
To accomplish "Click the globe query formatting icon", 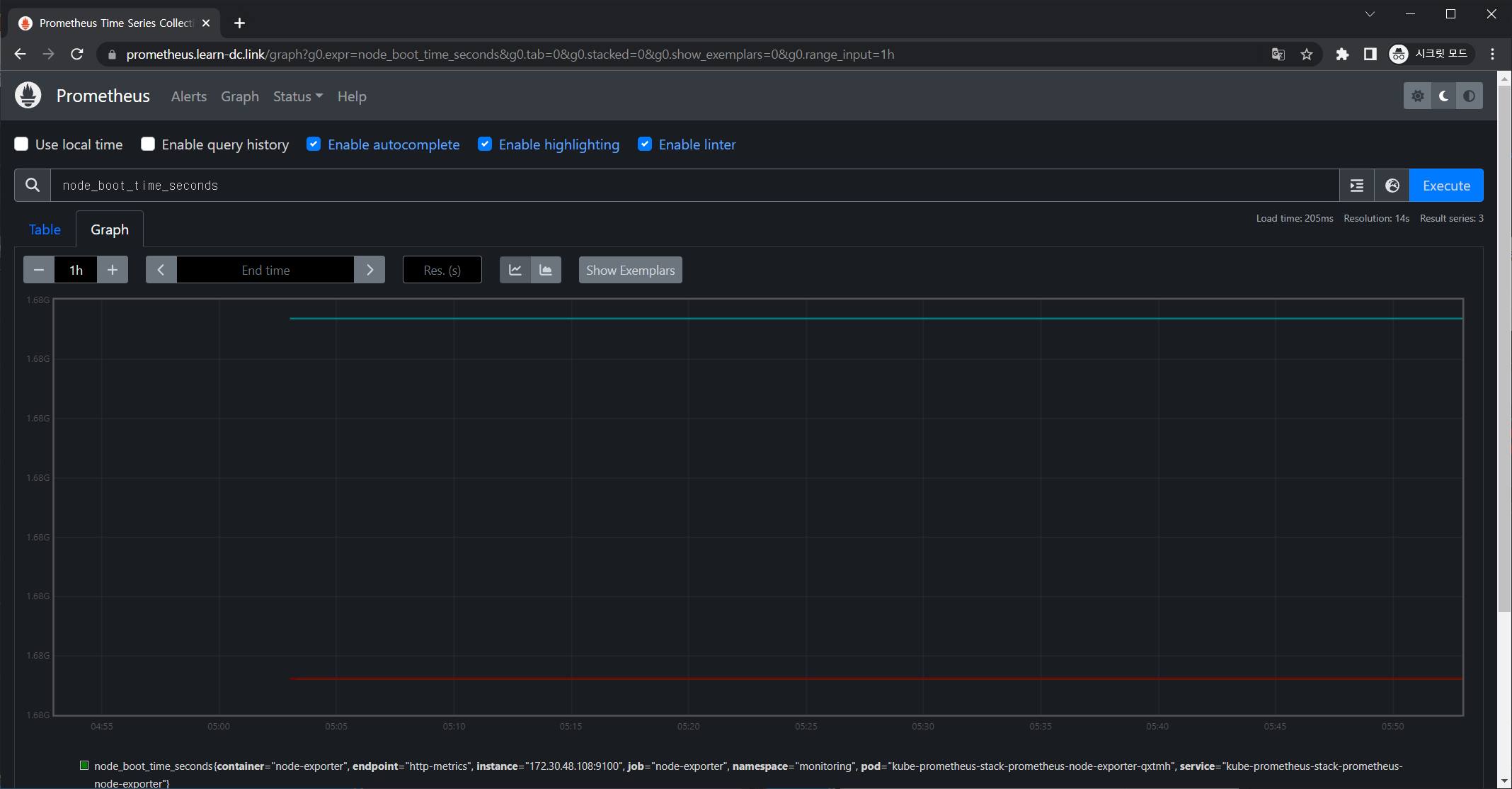I will pyautogui.click(x=1392, y=185).
